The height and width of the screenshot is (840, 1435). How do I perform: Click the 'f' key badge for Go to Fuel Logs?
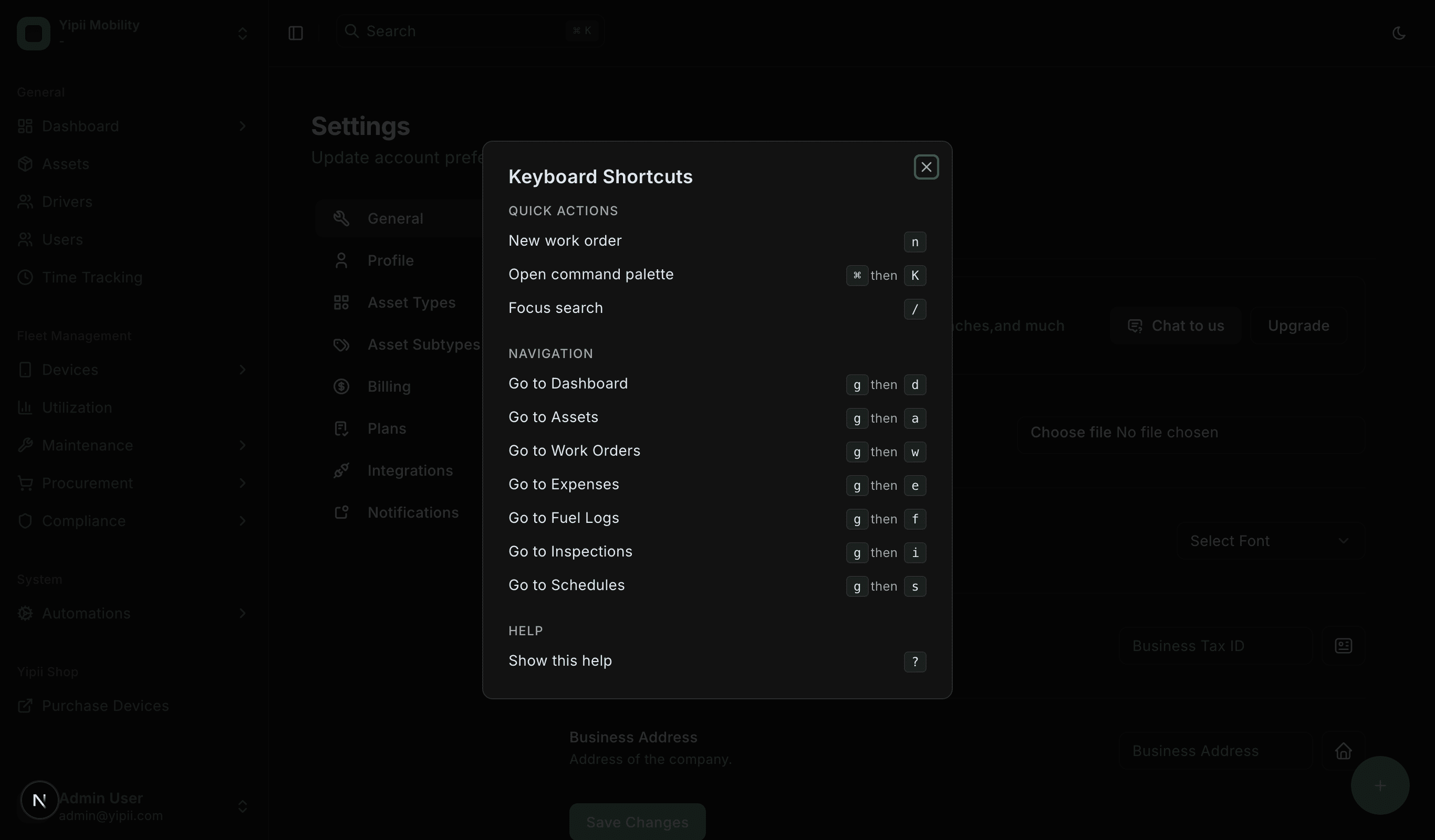coord(914,519)
